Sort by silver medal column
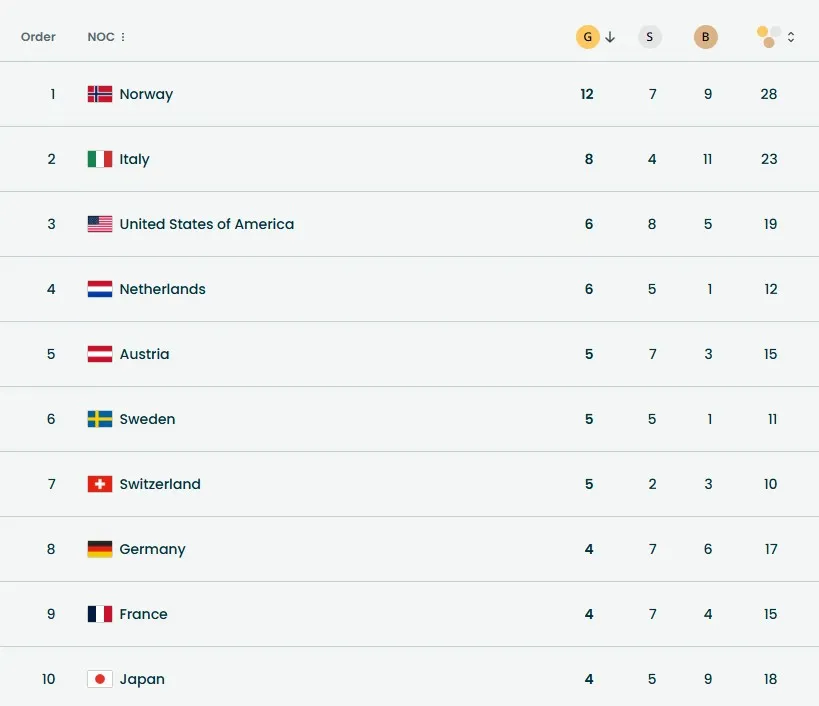The image size is (819, 706). coord(650,37)
